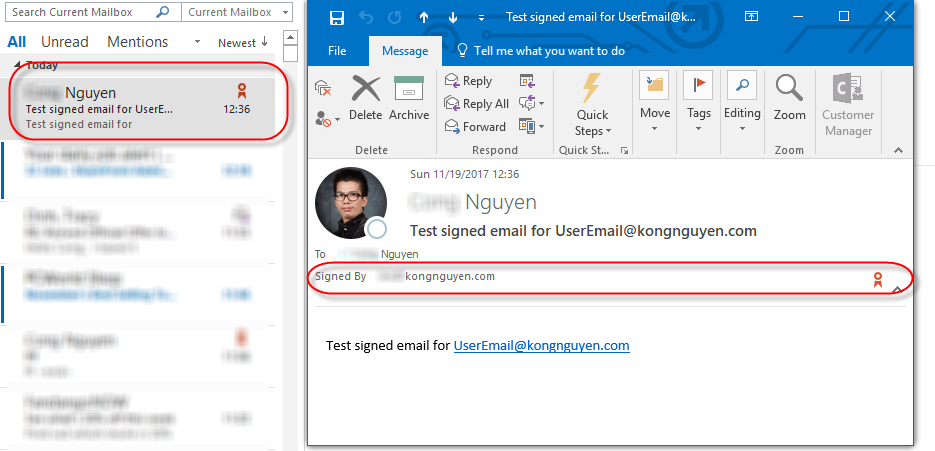Viewport: 935px width, 451px height.
Task: Select the Message ribbon tab
Action: pos(405,51)
